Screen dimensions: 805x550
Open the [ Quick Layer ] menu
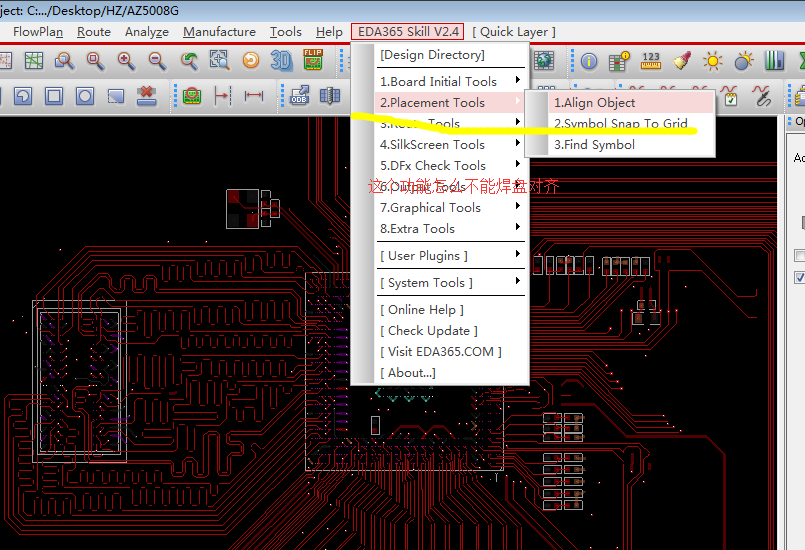[514, 32]
